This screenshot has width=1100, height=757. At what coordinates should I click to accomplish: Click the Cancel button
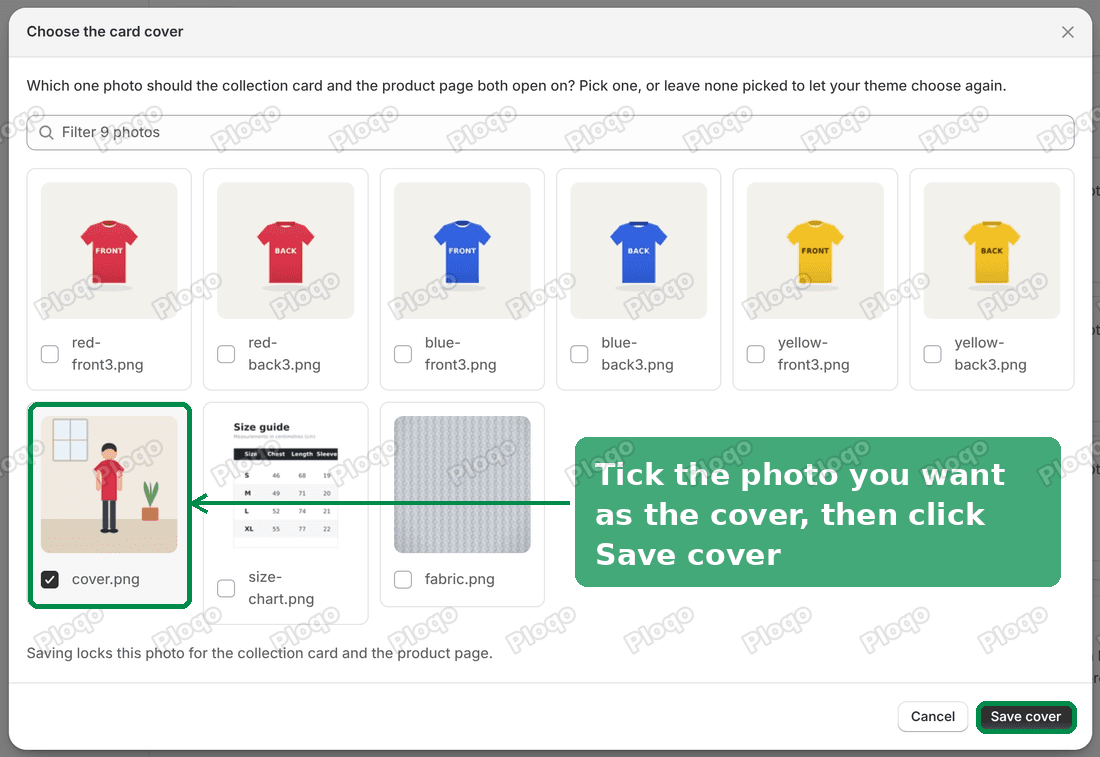932,717
